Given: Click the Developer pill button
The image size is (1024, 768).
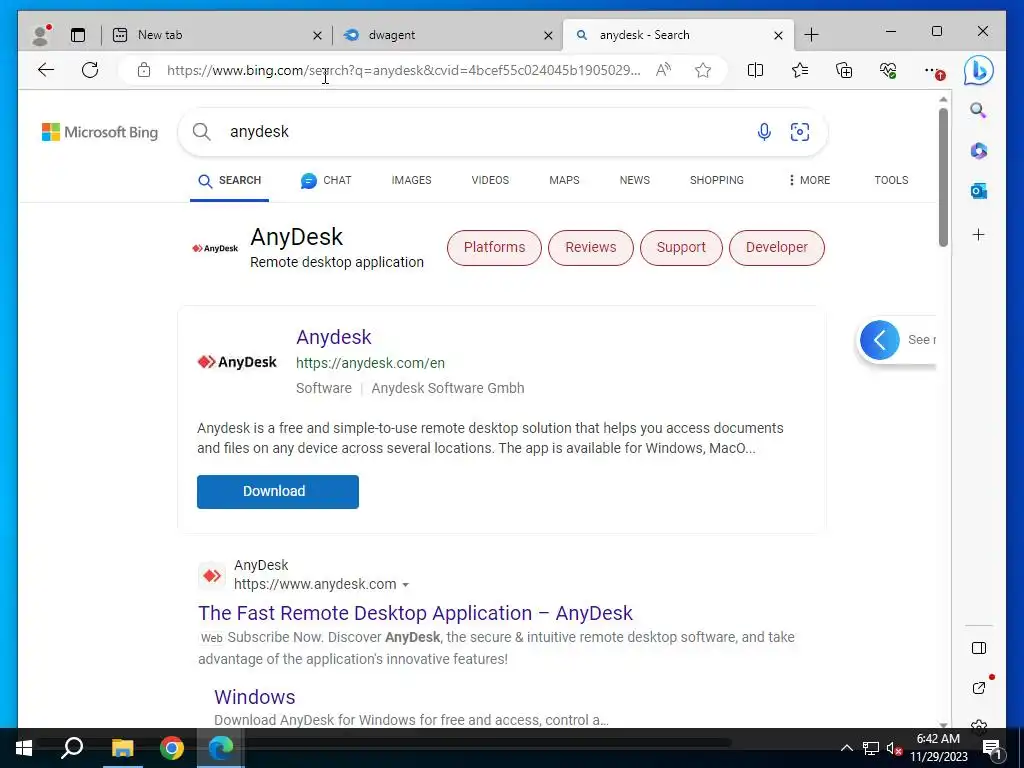Looking at the screenshot, I should point(776,248).
